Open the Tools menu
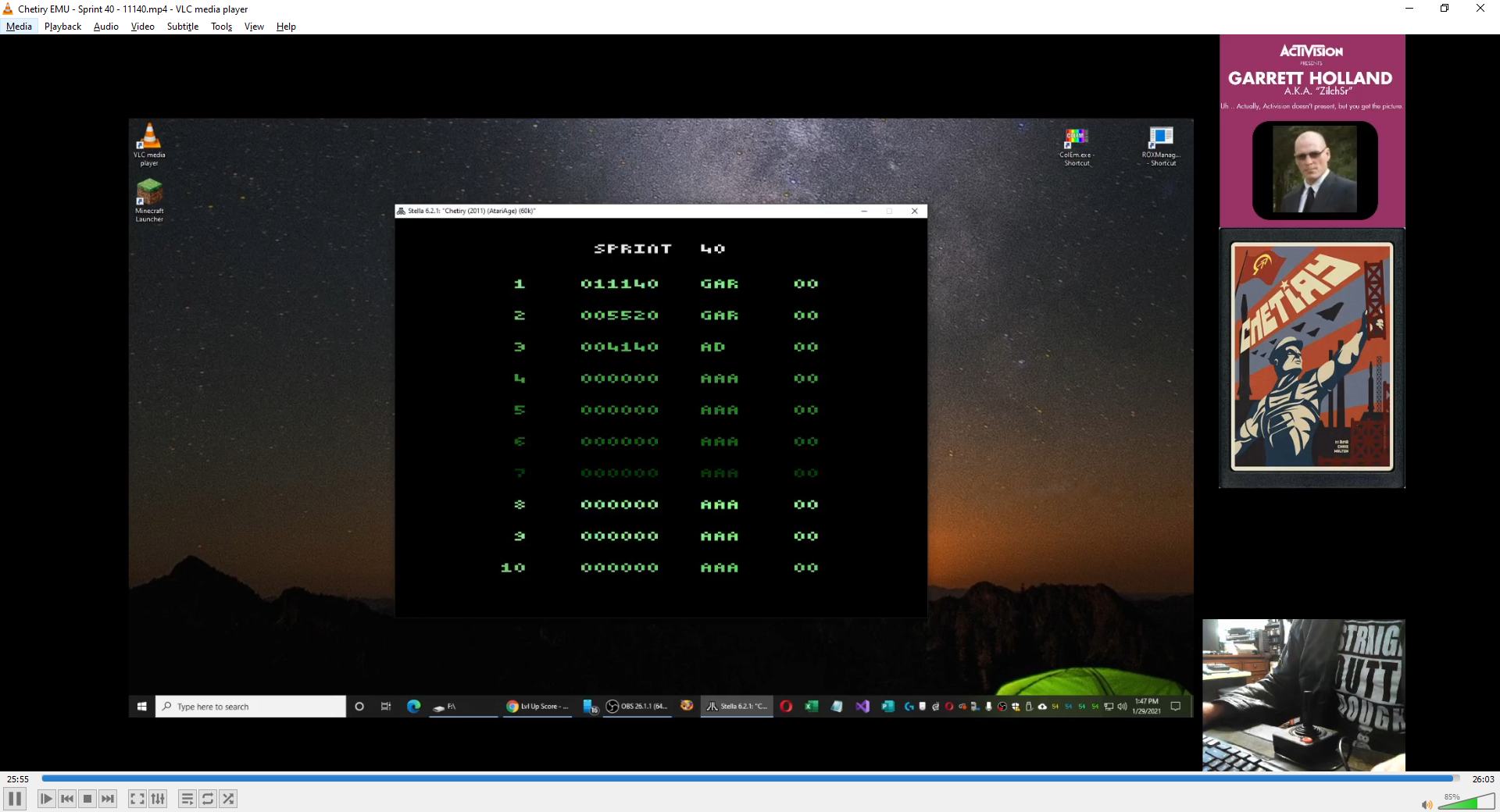The width and height of the screenshot is (1500, 812). [221, 27]
